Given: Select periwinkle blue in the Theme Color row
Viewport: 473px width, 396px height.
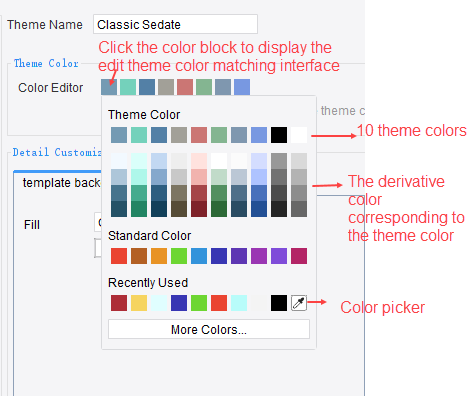Looking at the screenshot, I should pyautogui.click(x=259, y=135).
